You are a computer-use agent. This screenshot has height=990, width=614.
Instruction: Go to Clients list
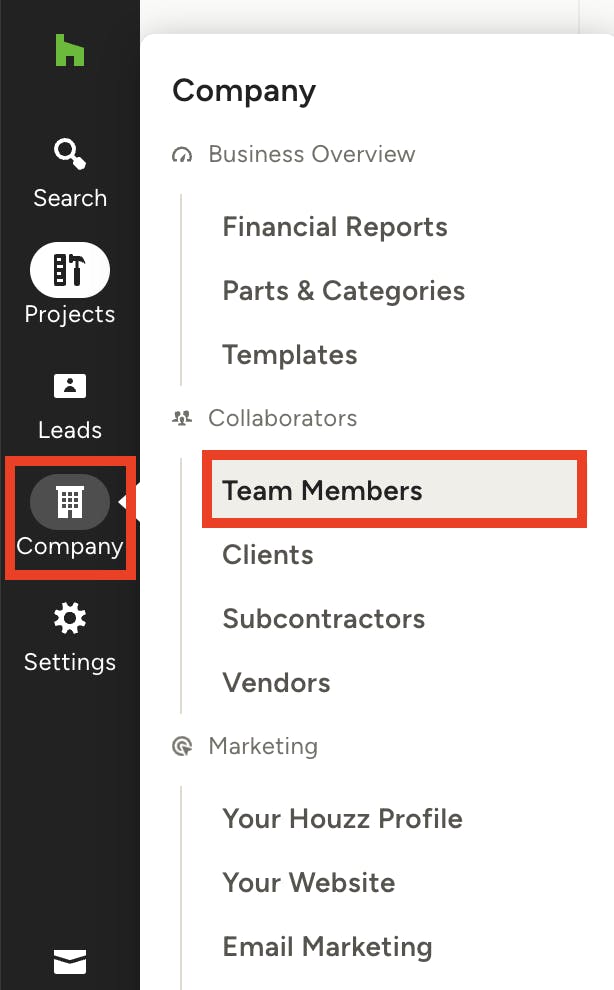click(x=268, y=554)
